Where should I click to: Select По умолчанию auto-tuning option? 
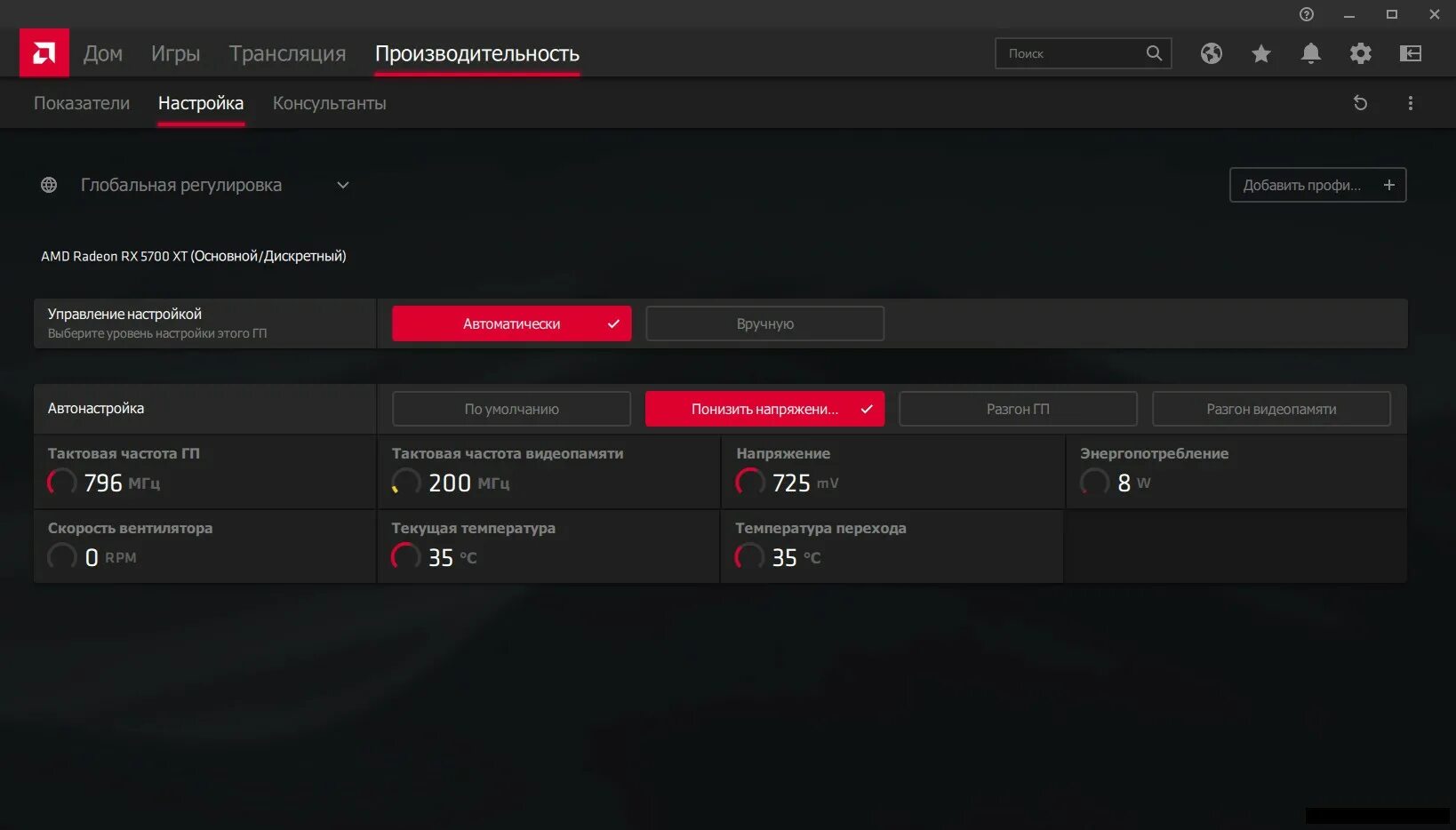click(512, 409)
